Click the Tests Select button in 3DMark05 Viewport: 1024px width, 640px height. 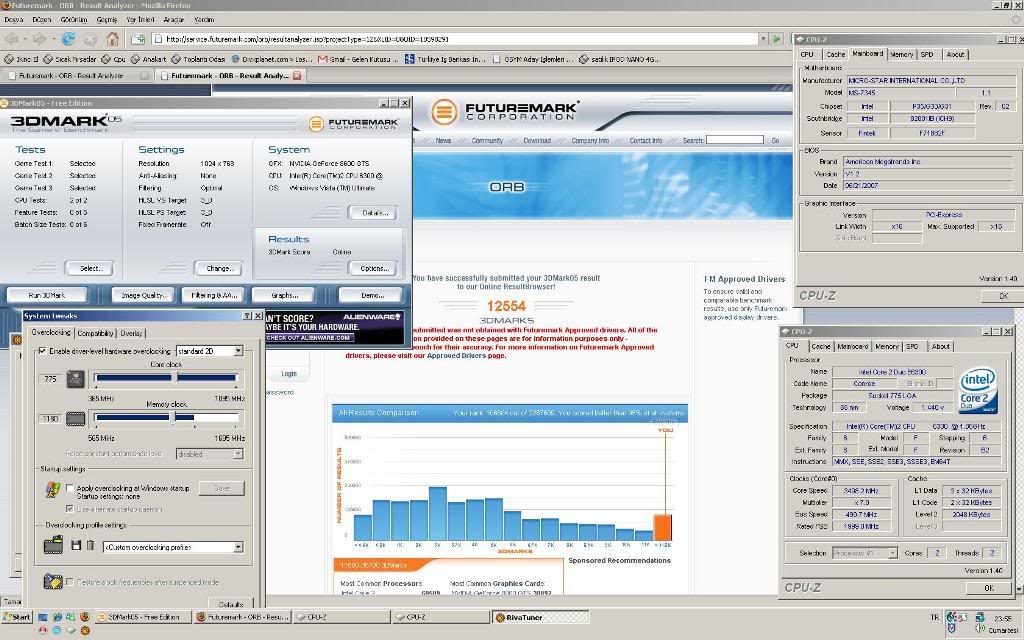(x=89, y=268)
